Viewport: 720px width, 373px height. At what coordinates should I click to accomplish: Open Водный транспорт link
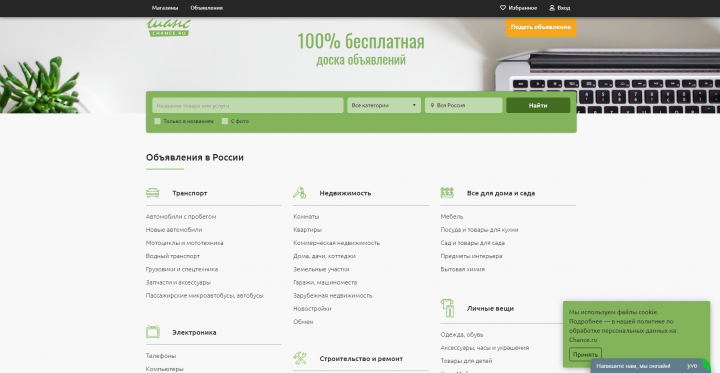(173, 256)
